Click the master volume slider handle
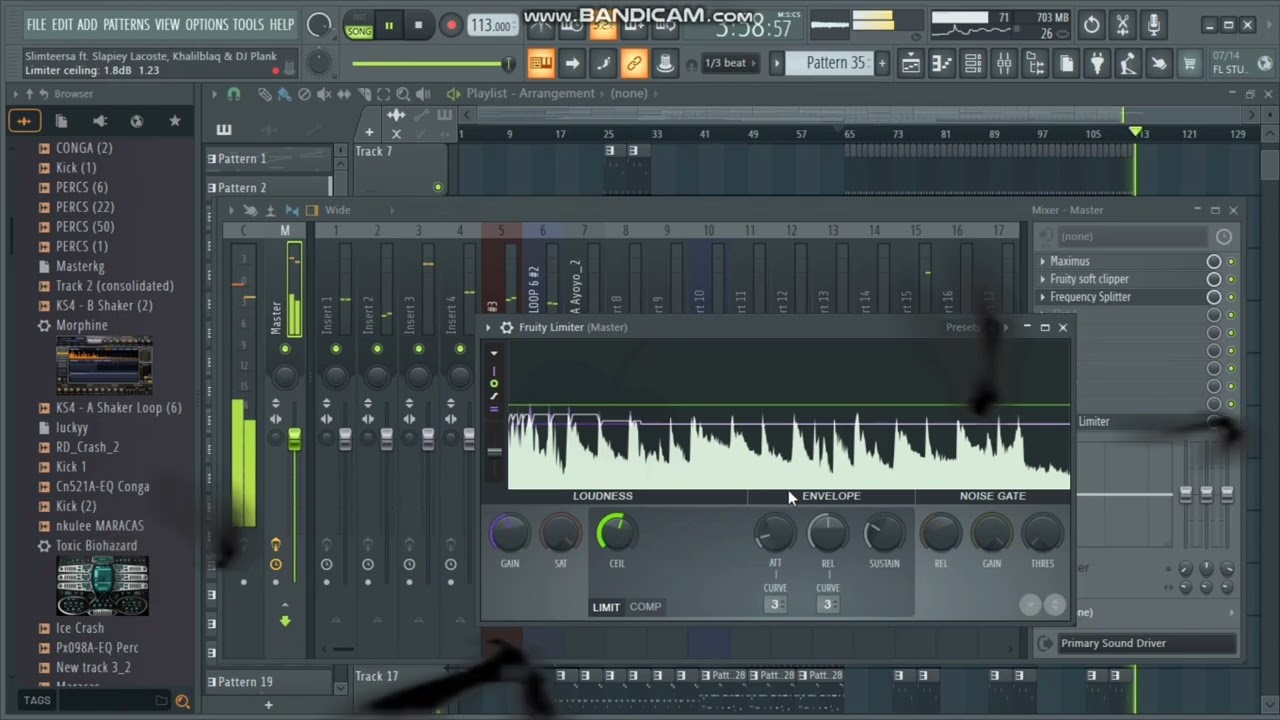 tap(508, 64)
